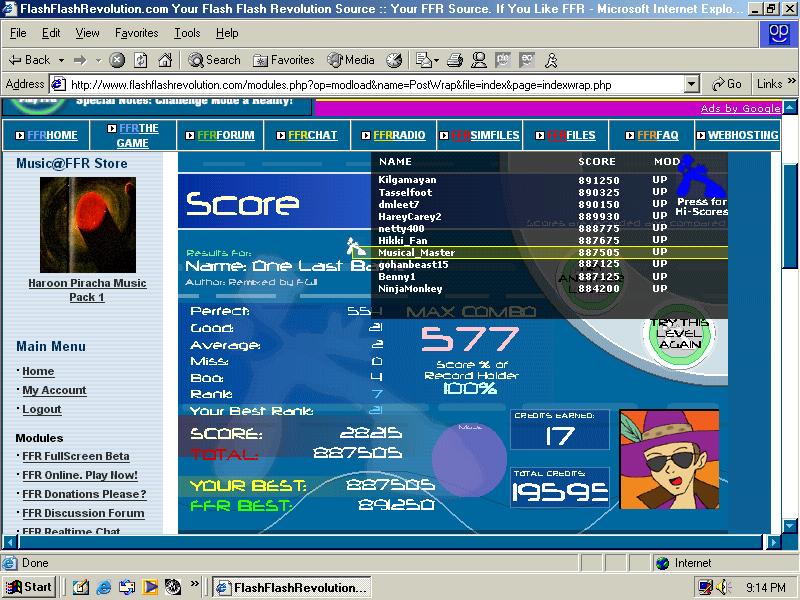
Task: Click the Haroon Piracha album thumbnail
Action: point(88,225)
